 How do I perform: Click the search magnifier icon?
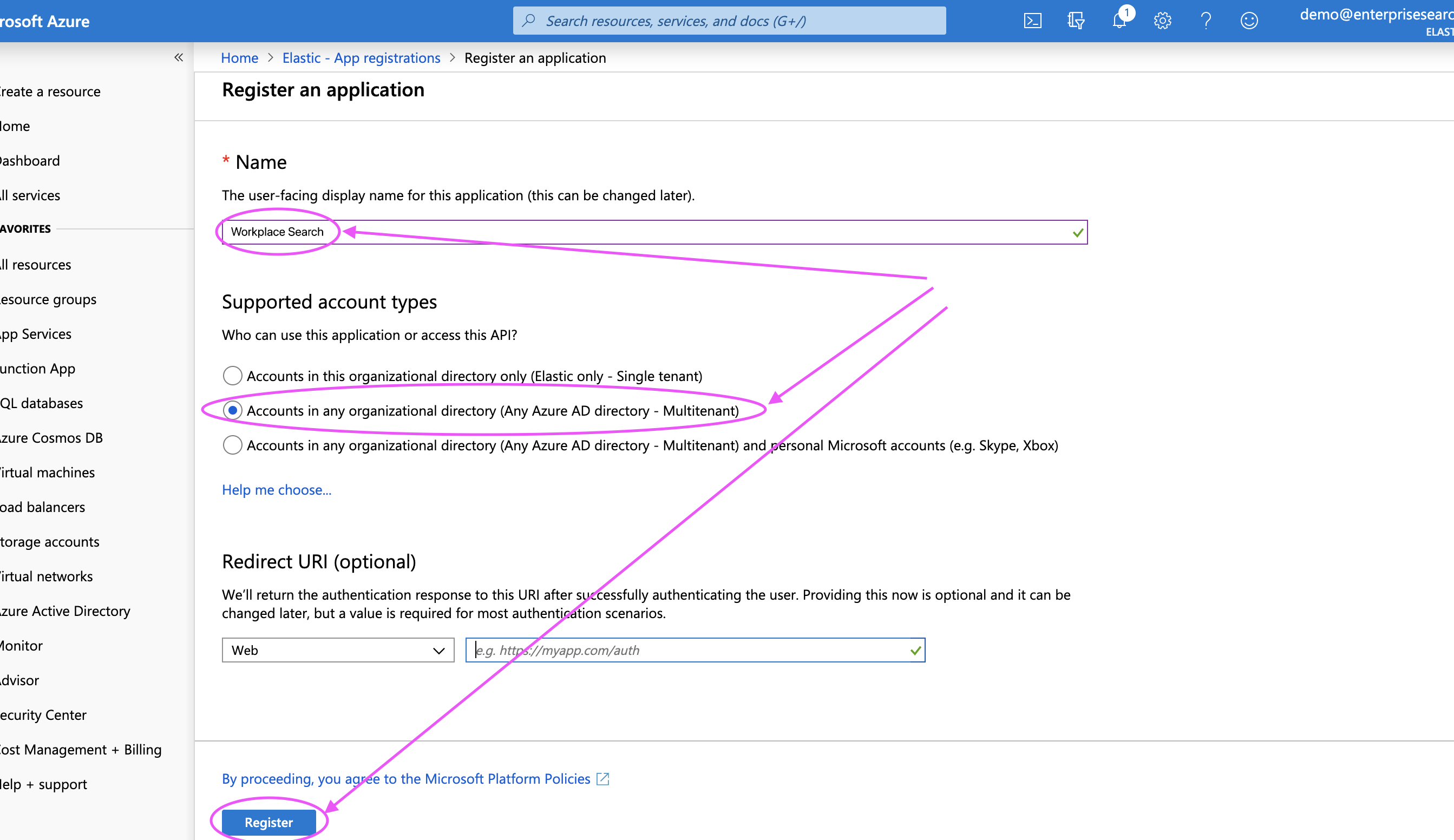[x=528, y=21]
